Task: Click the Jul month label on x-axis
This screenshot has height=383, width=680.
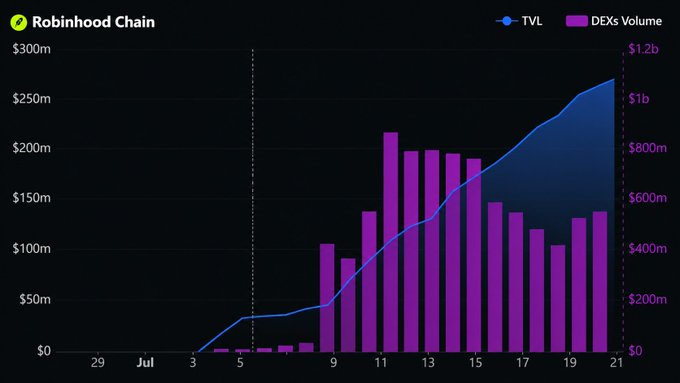Action: [145, 363]
